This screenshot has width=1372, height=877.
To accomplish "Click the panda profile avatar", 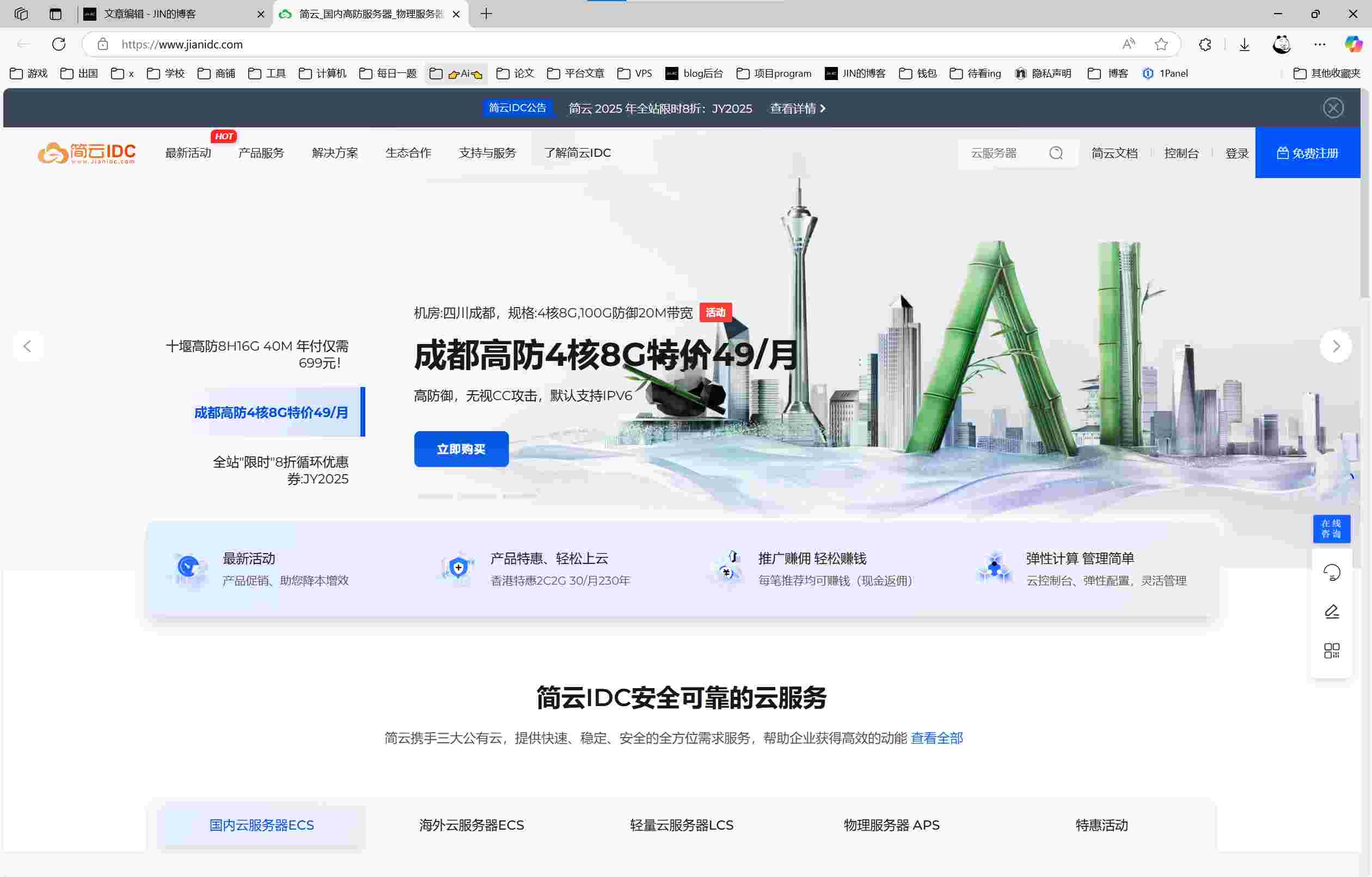I will 1282,44.
